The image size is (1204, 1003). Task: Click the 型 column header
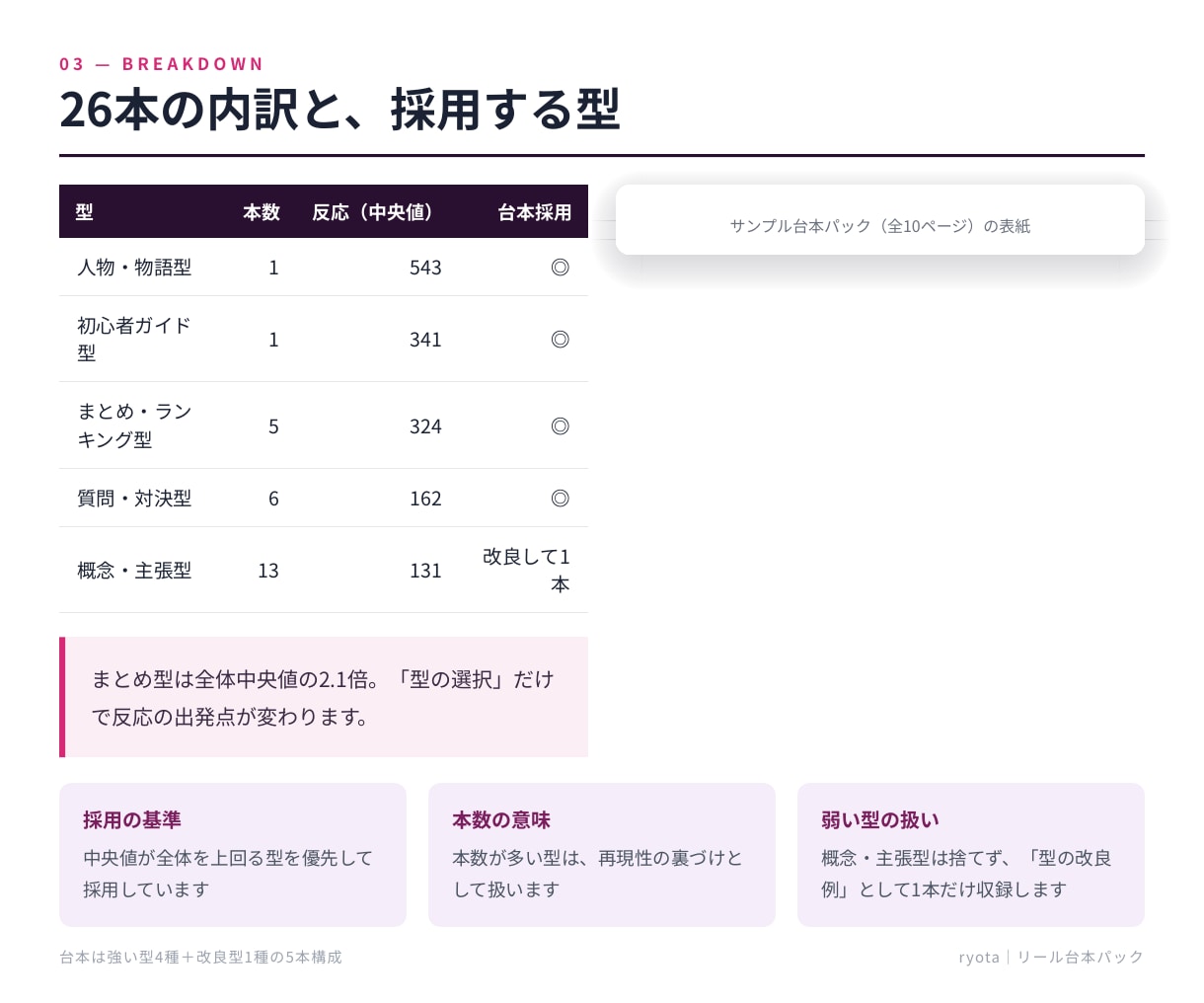click(x=84, y=212)
